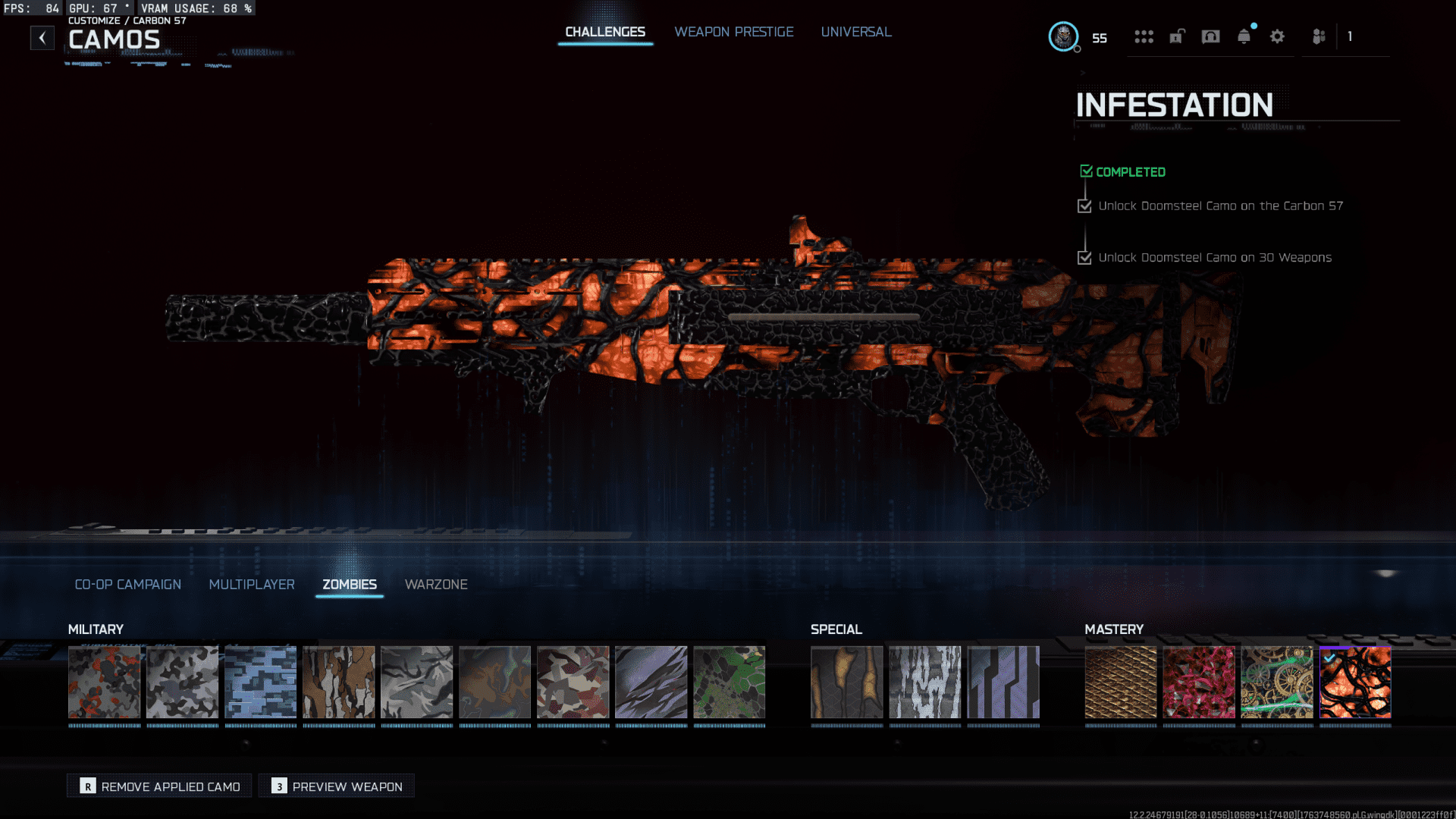
Task: Open the settings gear icon
Action: click(x=1277, y=36)
